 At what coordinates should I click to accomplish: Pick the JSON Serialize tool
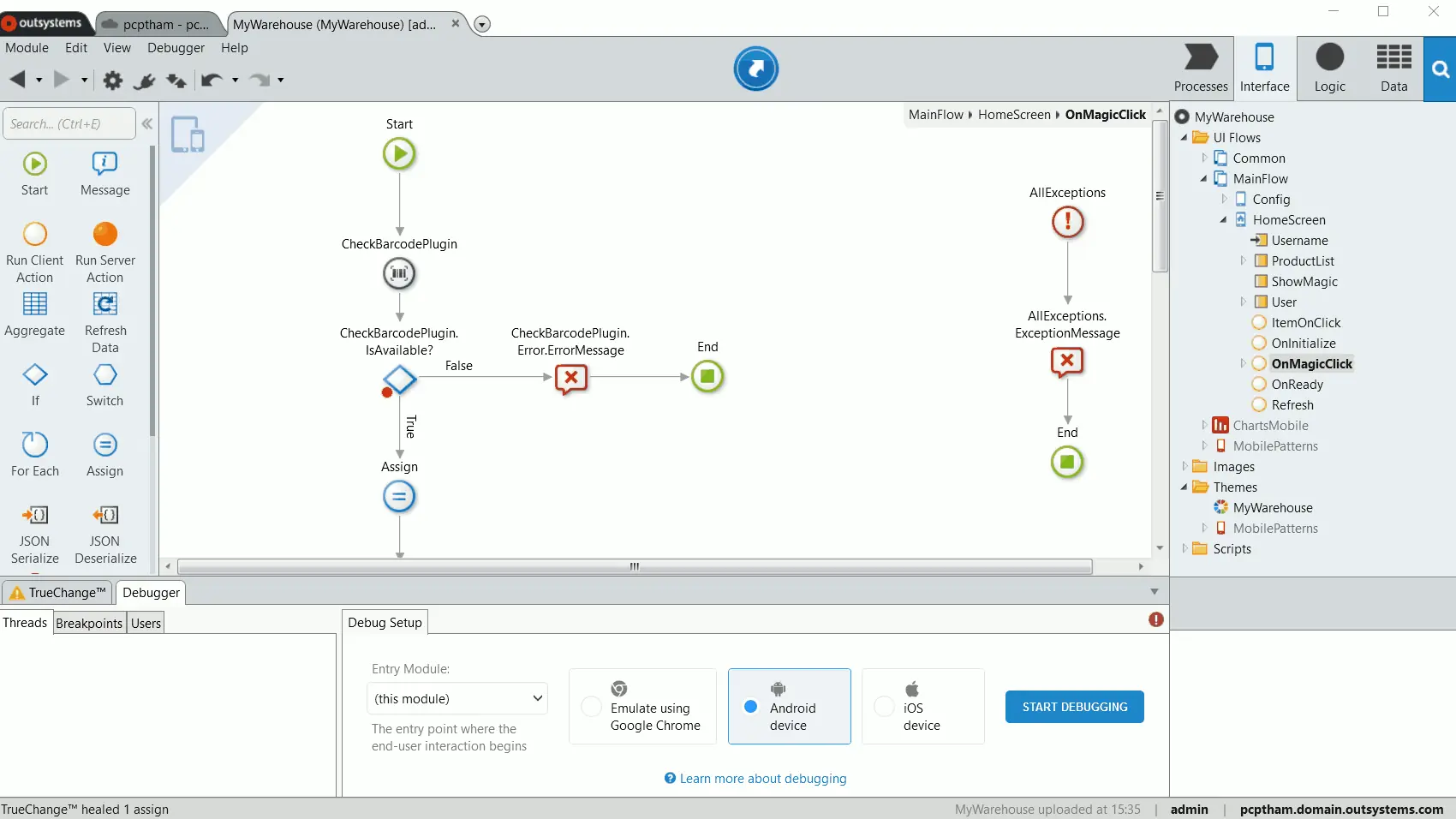click(34, 534)
